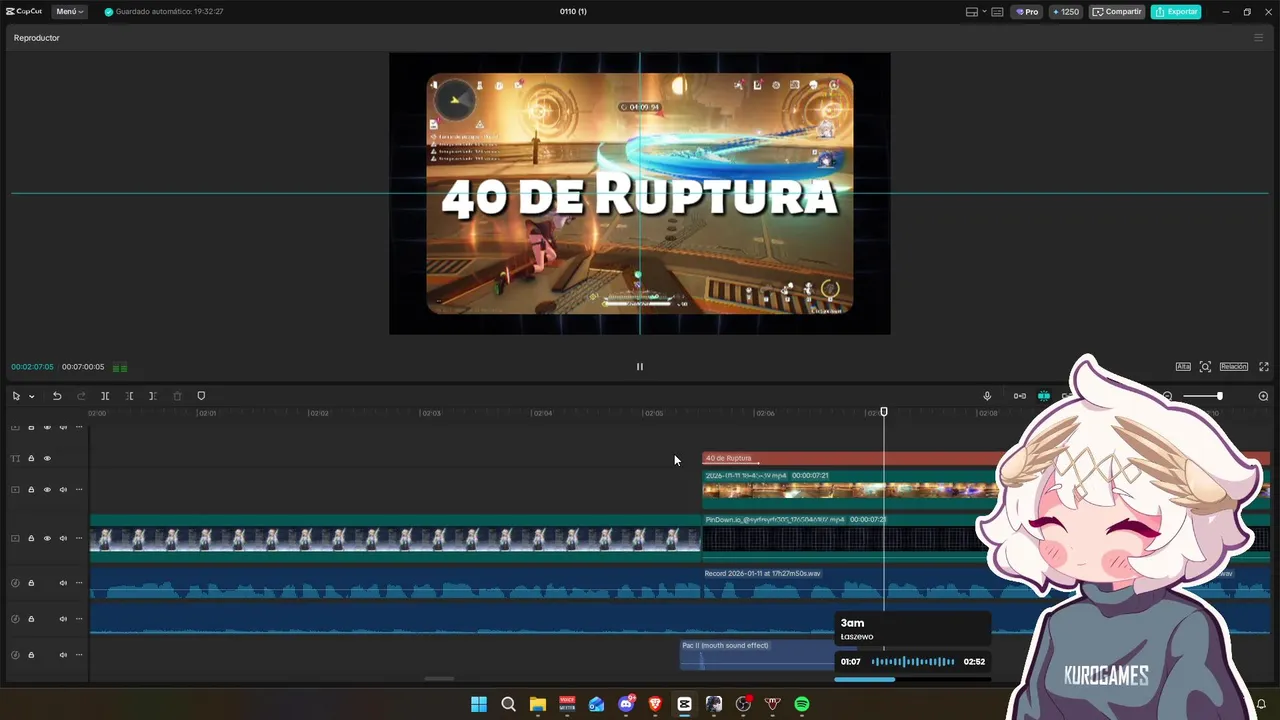Expand the select tool mode arrow
Image resolution: width=1280 pixels, height=720 pixels.
click(x=31, y=397)
